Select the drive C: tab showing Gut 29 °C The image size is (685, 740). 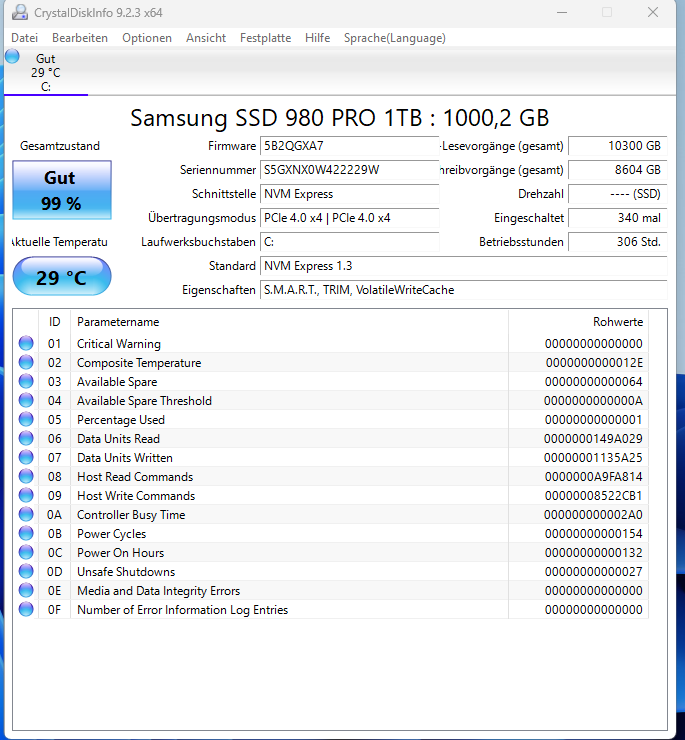(46, 72)
